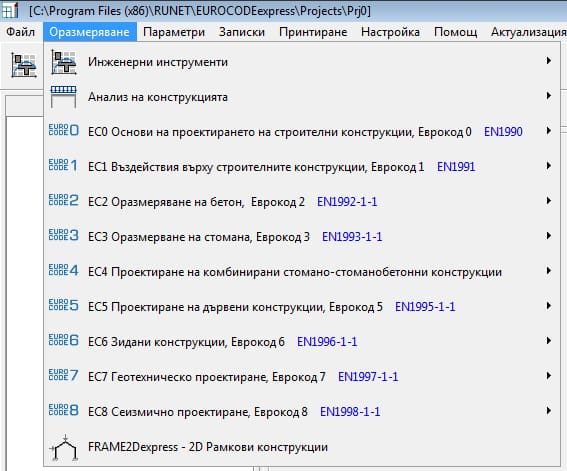This screenshot has height=471, width=567.
Task: Click the EN1990 standard label
Action: 503,132
